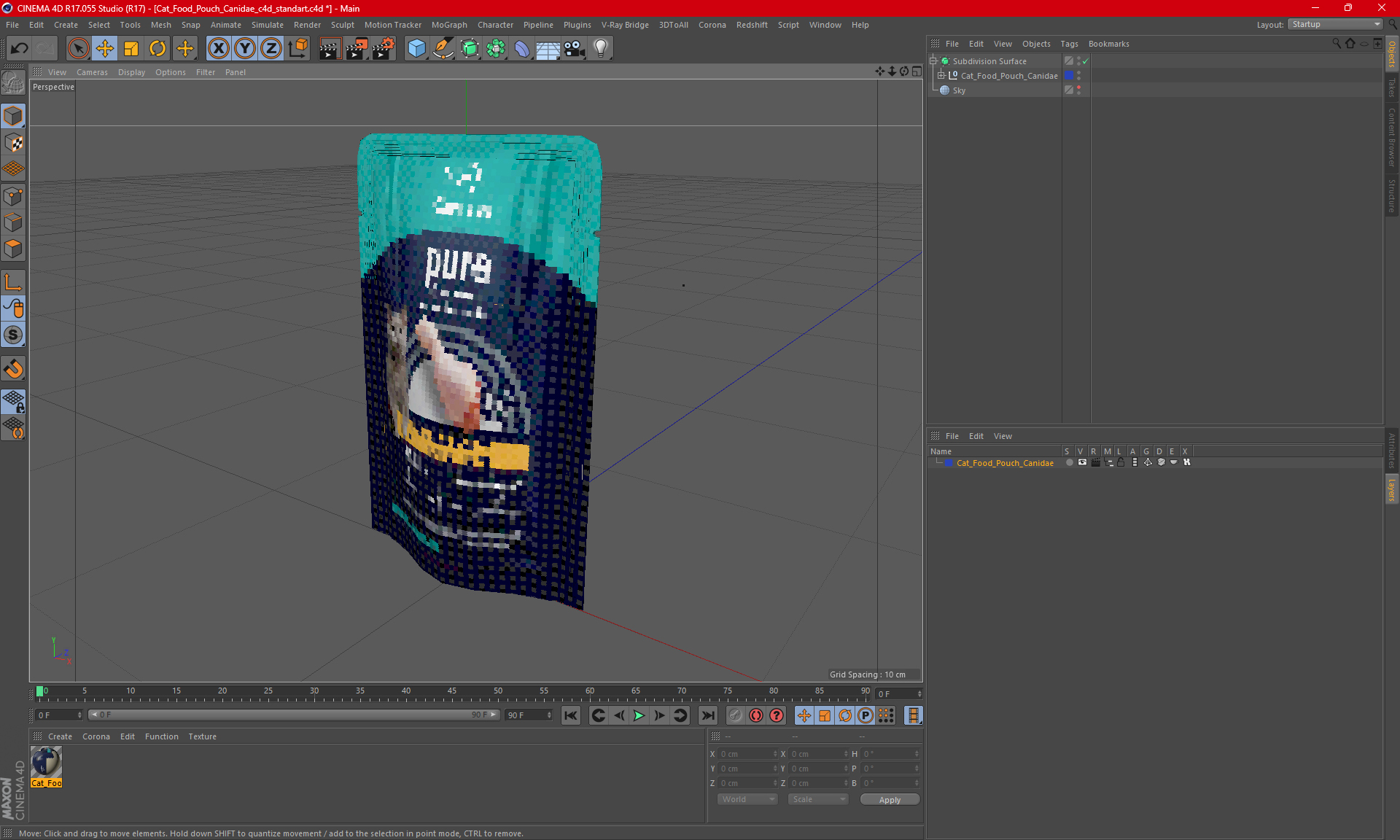Collapse the Subdivision Surface tree node
The image size is (1400, 840).
(x=933, y=61)
